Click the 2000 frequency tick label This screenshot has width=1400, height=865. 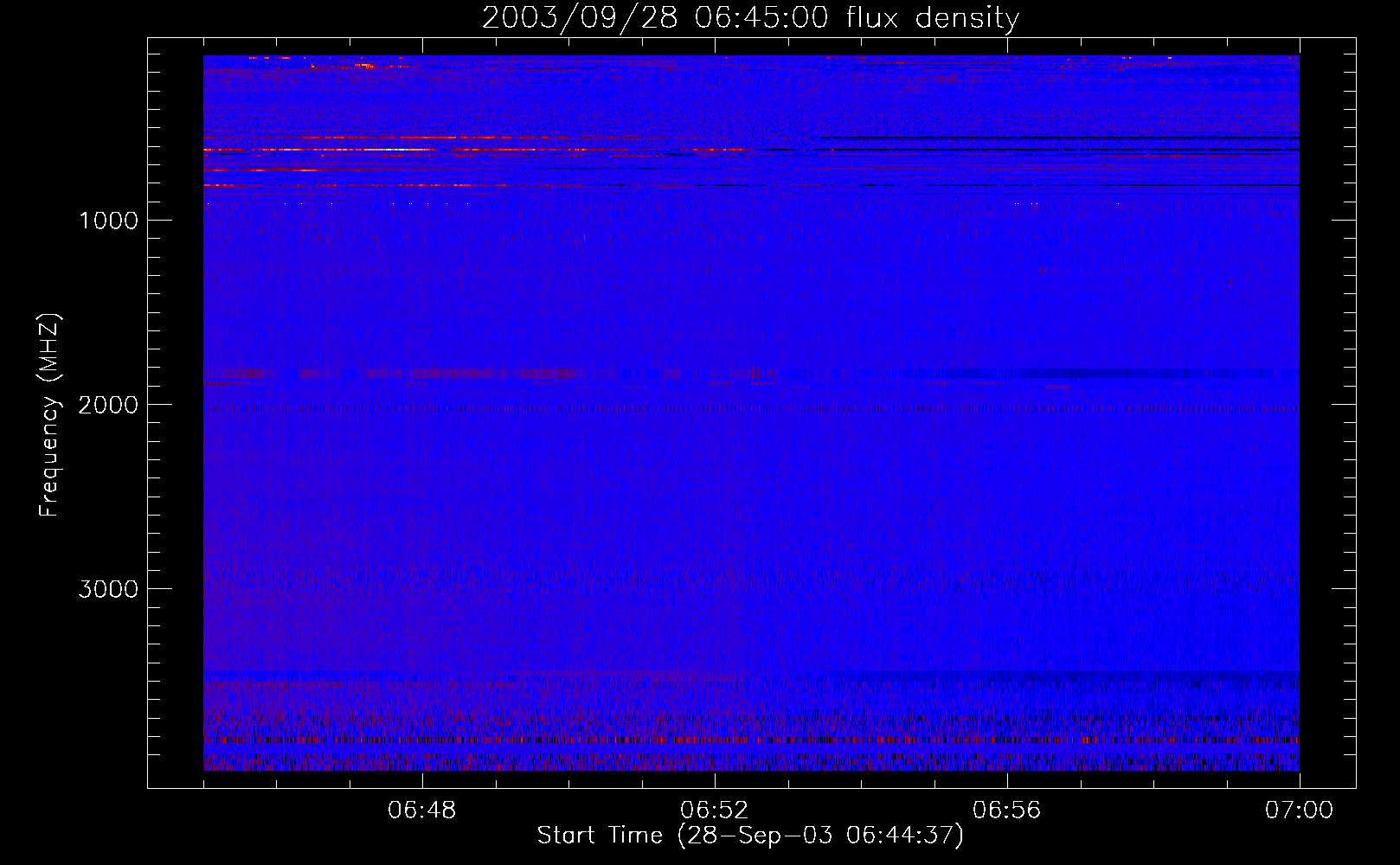tap(108, 405)
